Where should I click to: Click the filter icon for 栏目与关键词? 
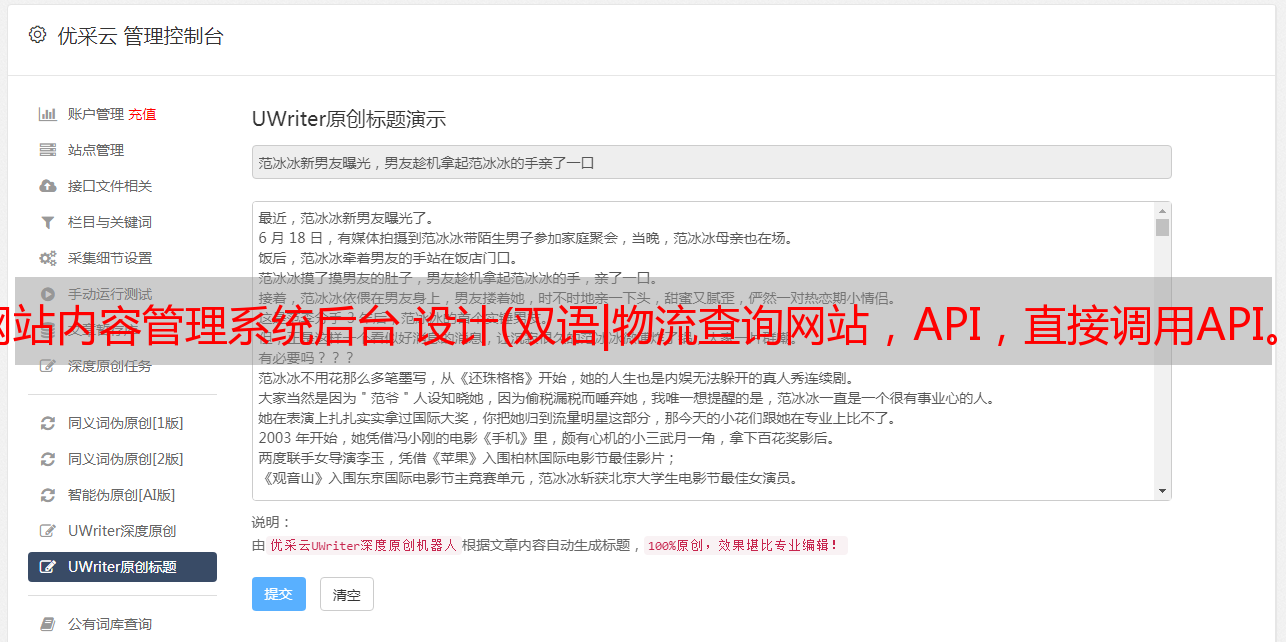(x=47, y=222)
